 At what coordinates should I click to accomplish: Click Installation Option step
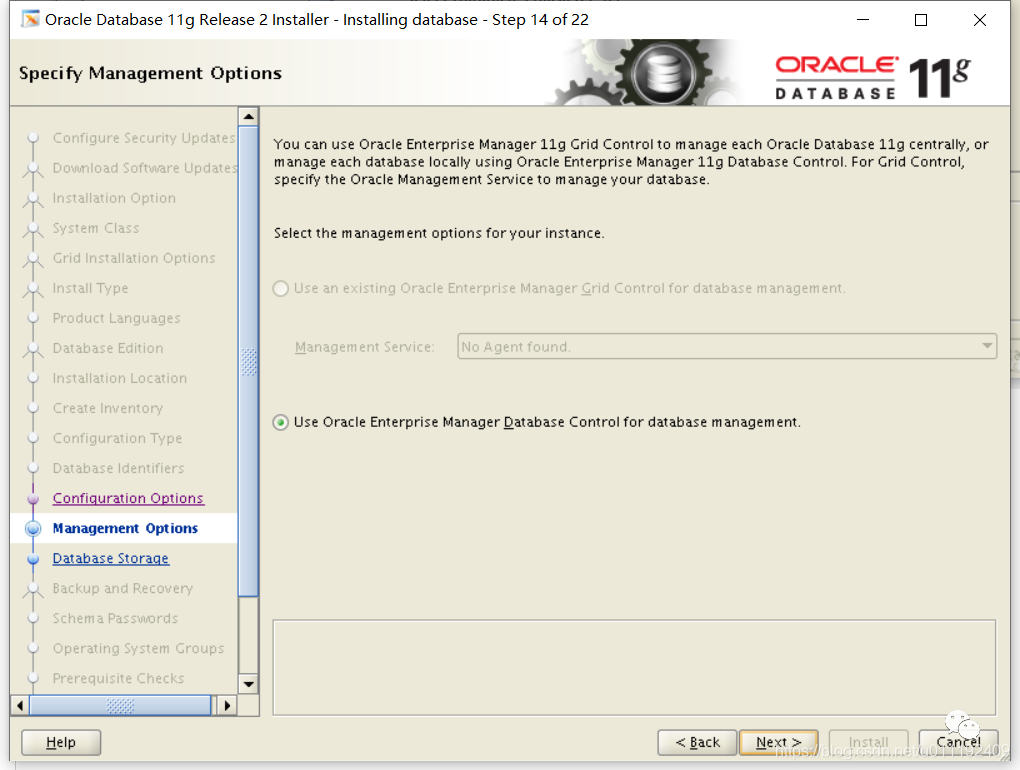(x=114, y=198)
